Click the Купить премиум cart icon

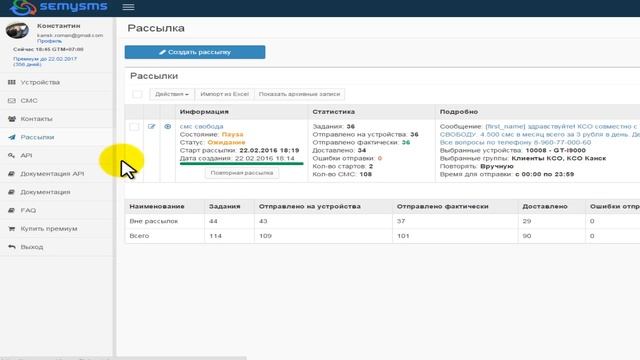click(12, 229)
